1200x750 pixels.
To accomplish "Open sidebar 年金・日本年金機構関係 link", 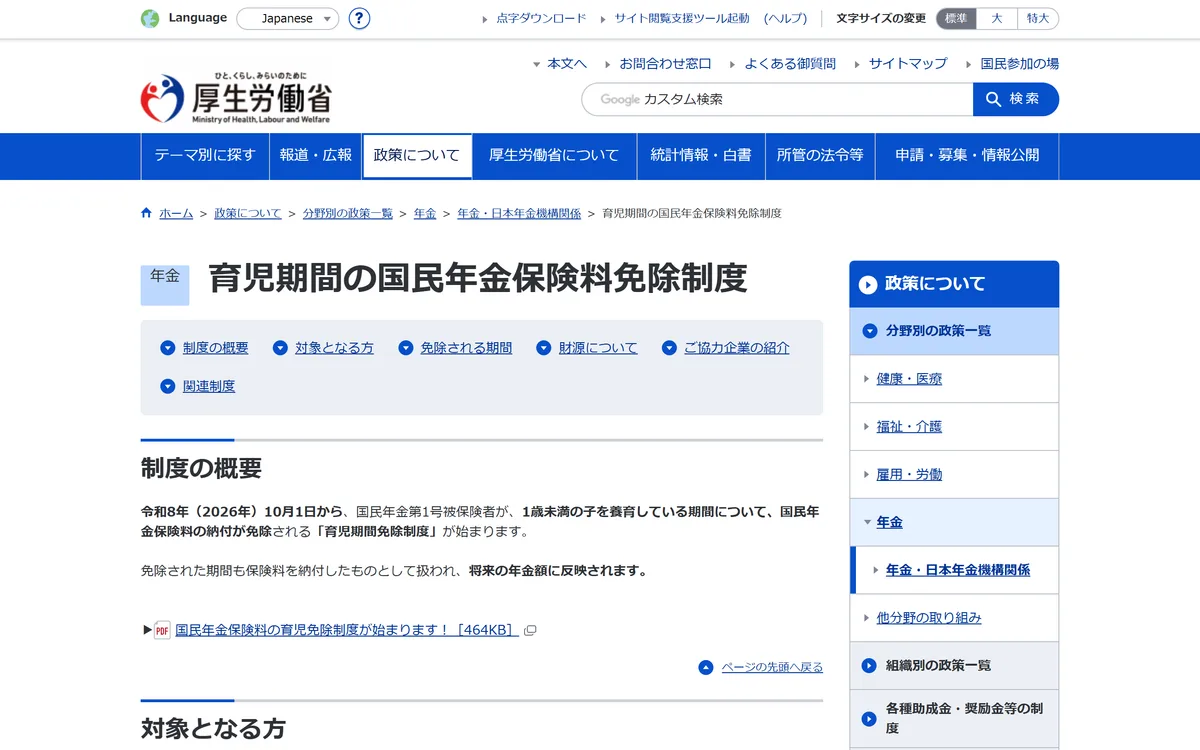I will coord(958,570).
